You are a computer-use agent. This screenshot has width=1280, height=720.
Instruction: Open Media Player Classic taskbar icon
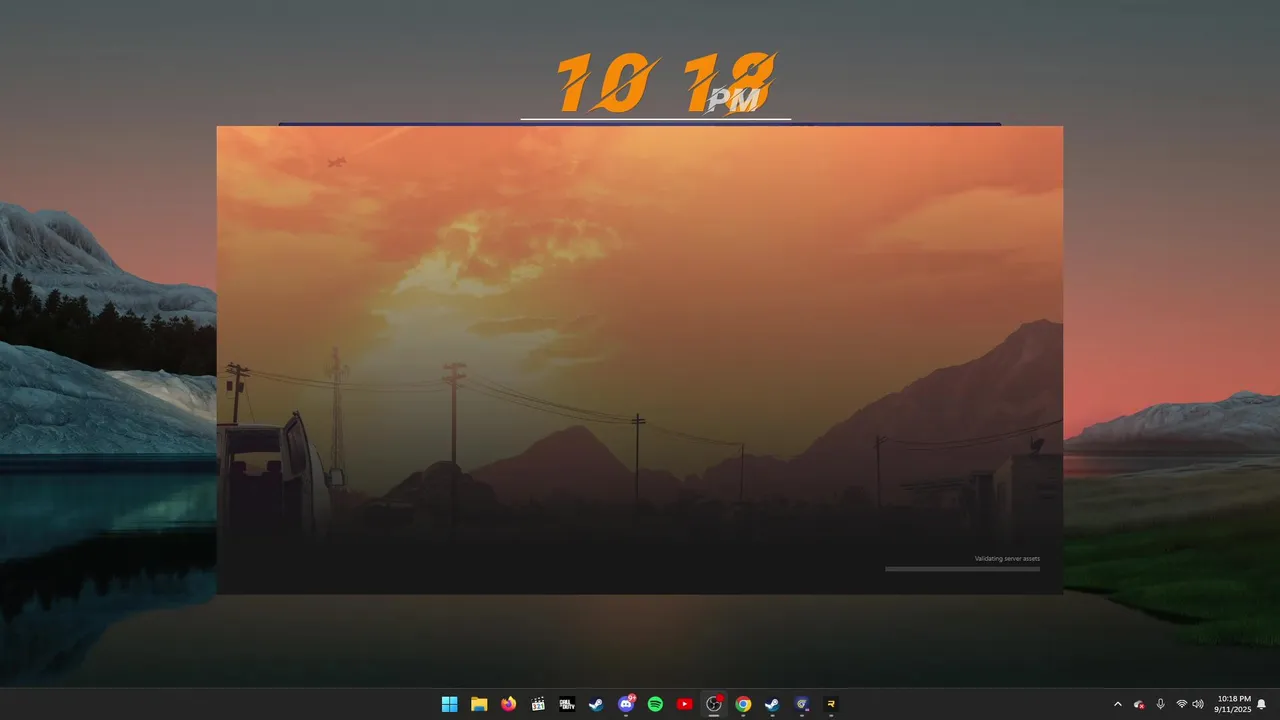point(538,704)
